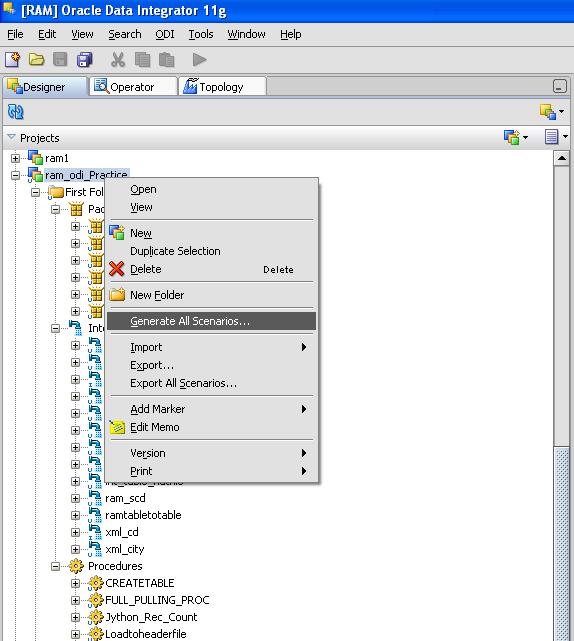The image size is (574, 641).
Task: Open the Tools menu
Action: tap(201, 34)
